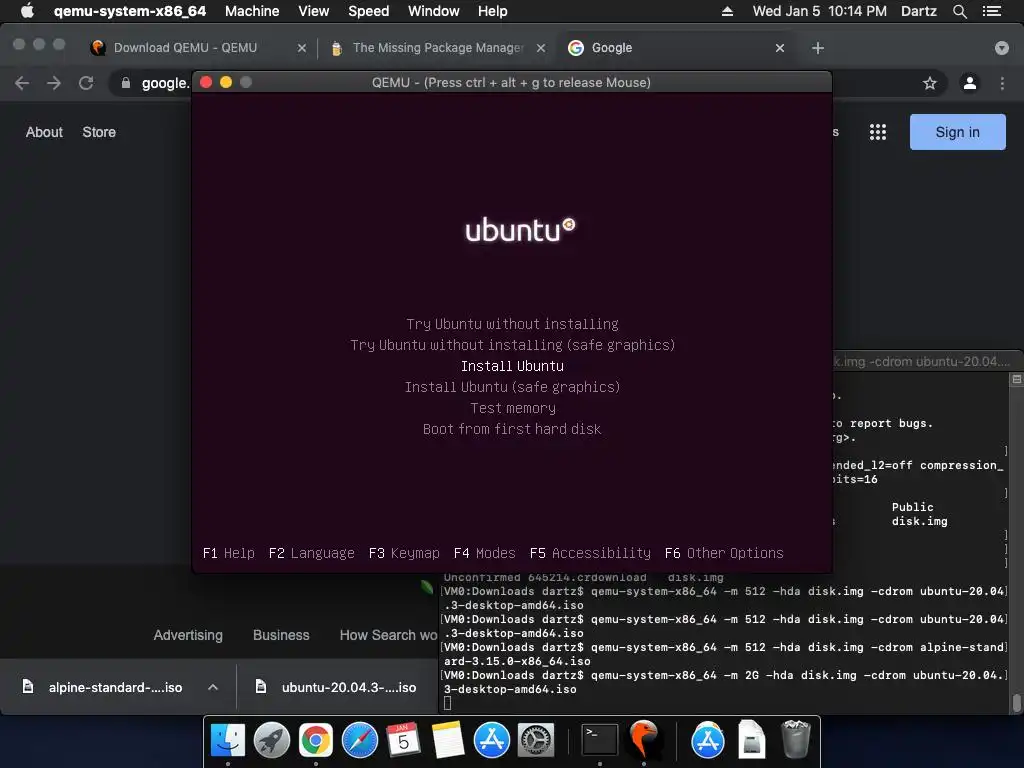Screen dimensions: 1024x768
Task: Go back in Chrome
Action: pyautogui.click(x=22, y=83)
